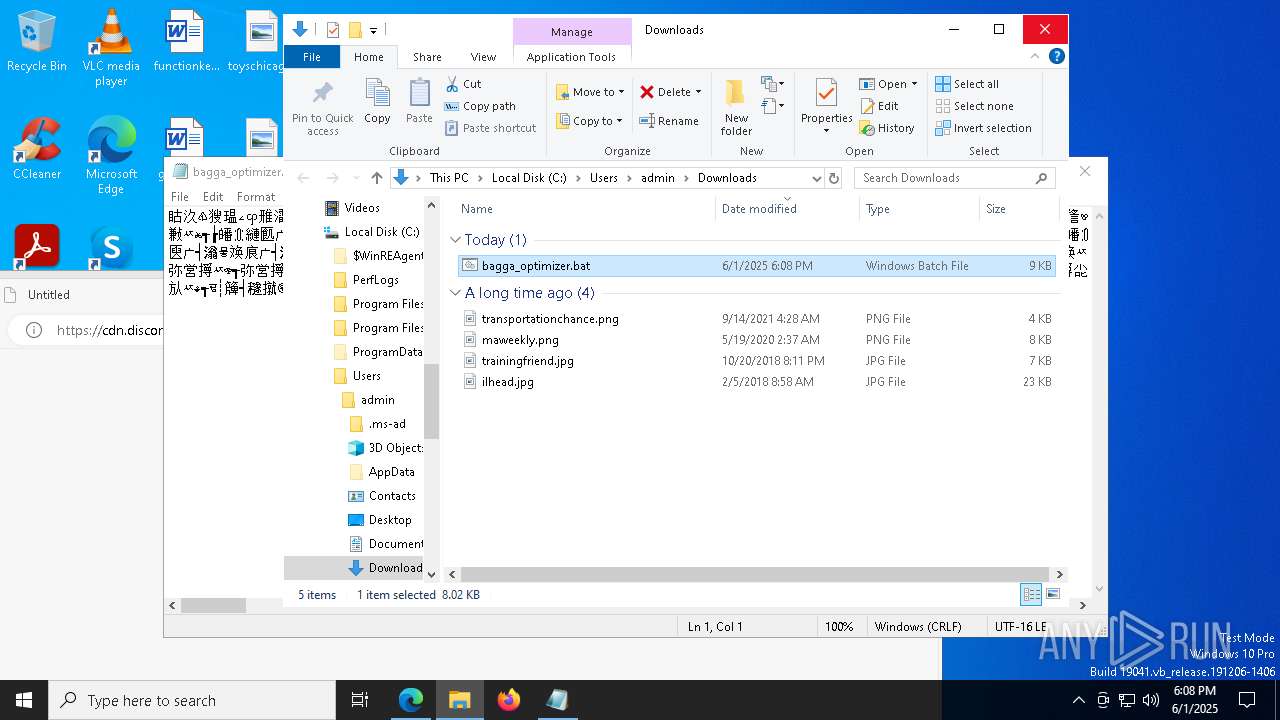
Task: Sort by Size column header
Action: (1018, 209)
